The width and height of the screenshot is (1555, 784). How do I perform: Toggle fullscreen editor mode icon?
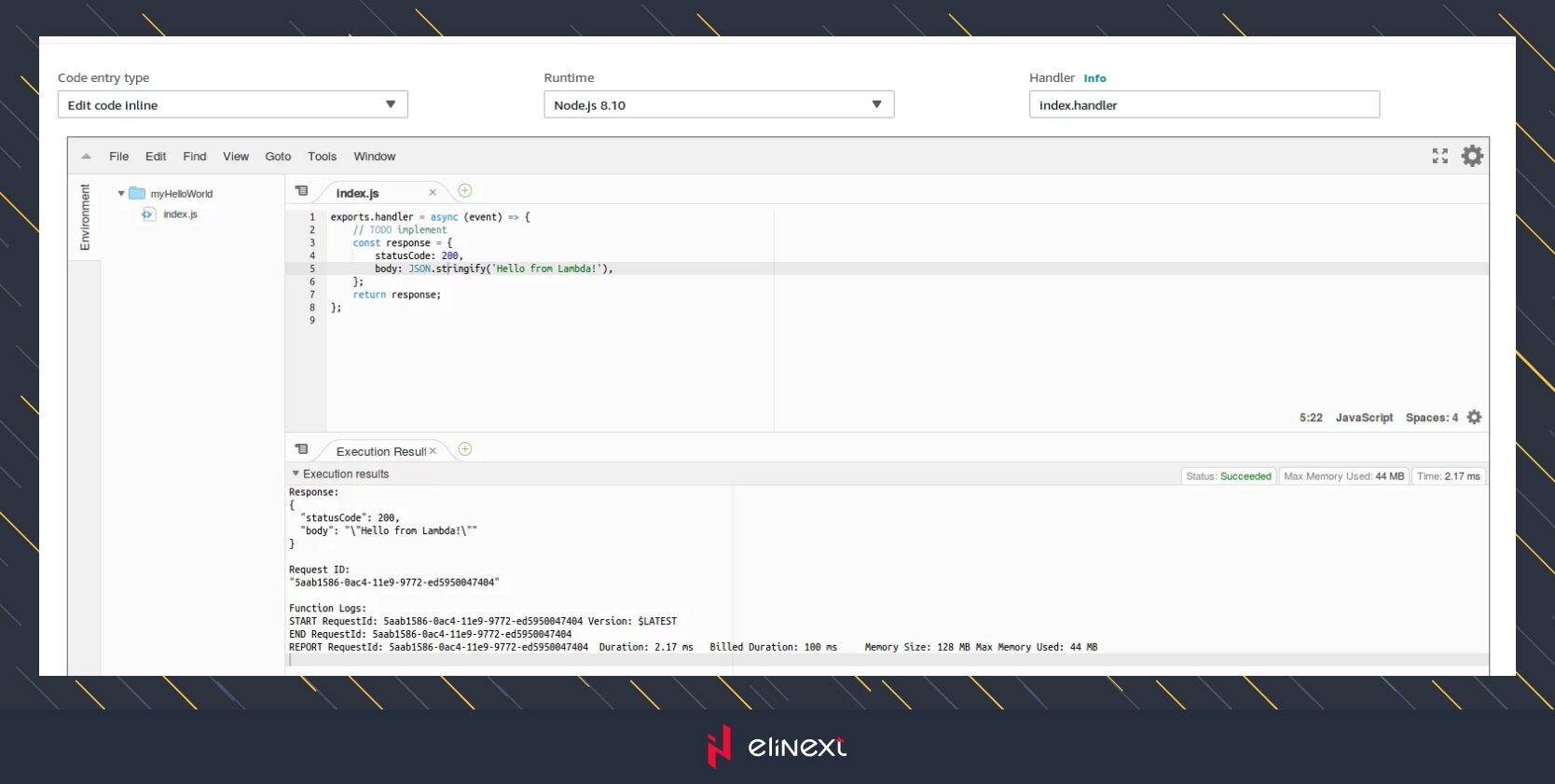point(1439,156)
